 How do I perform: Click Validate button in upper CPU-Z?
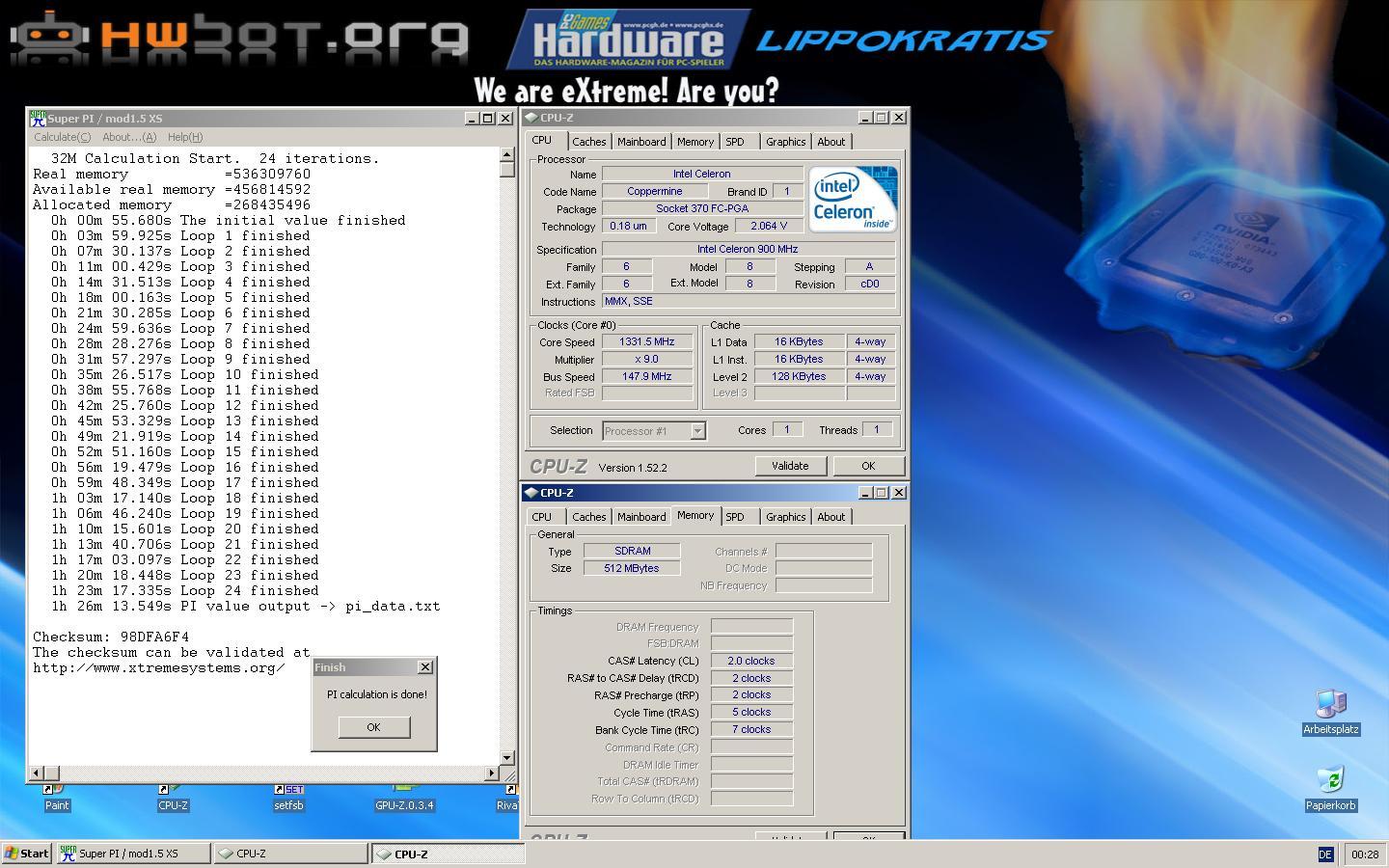[x=790, y=466]
